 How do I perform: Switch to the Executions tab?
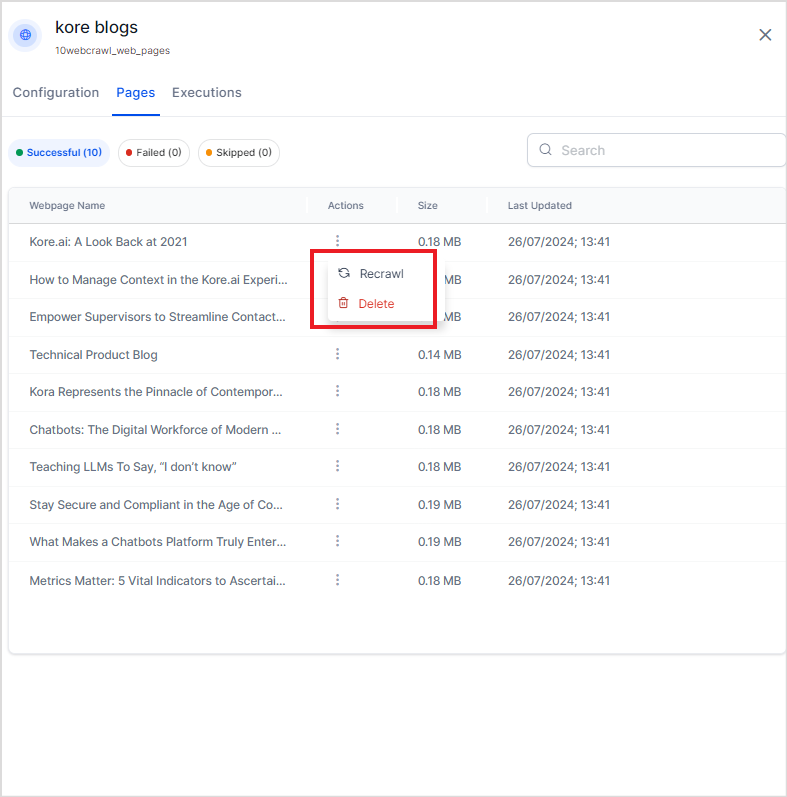[207, 93]
